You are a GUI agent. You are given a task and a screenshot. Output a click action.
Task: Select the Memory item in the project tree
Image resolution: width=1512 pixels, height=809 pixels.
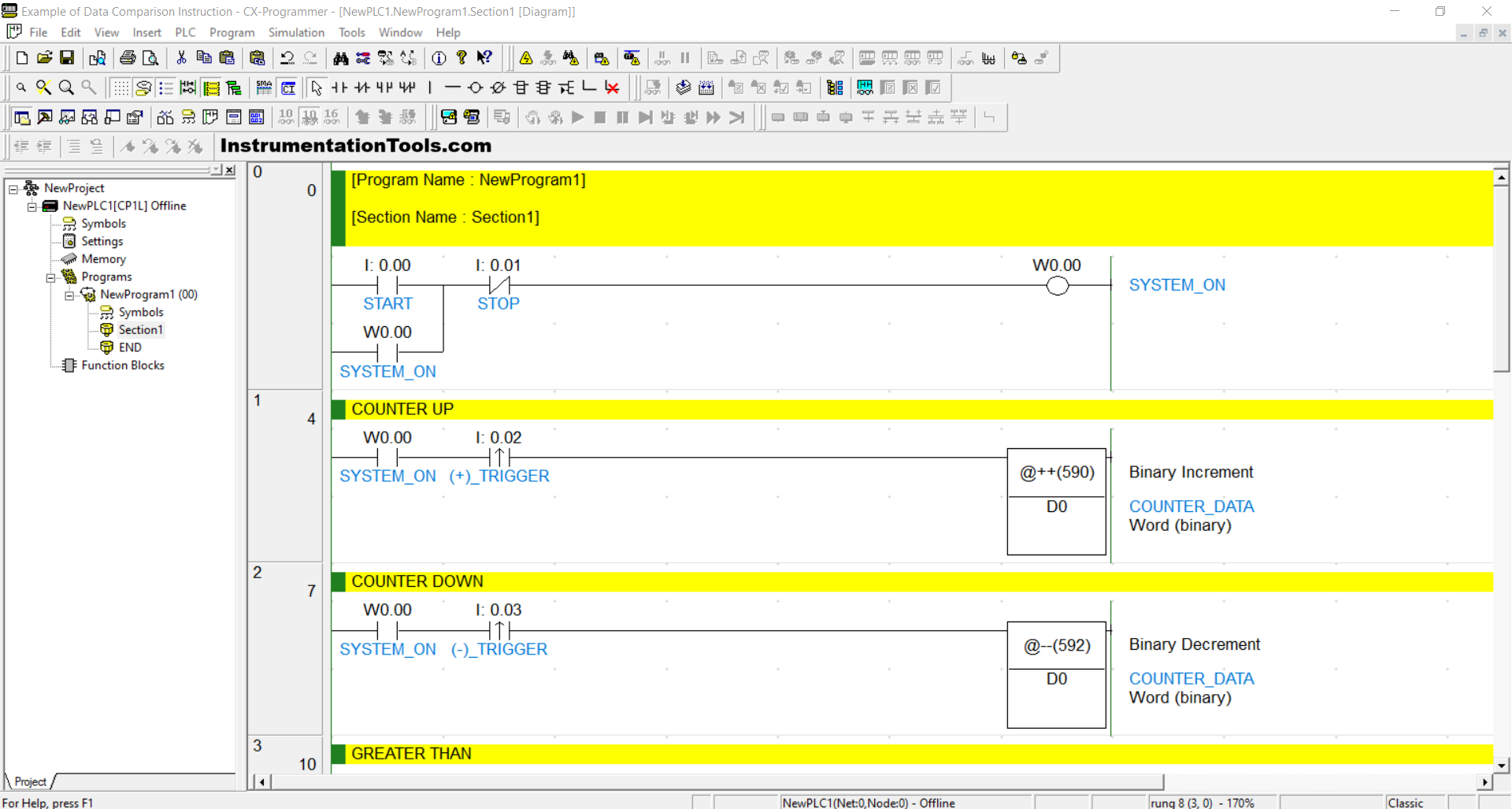[103, 259]
